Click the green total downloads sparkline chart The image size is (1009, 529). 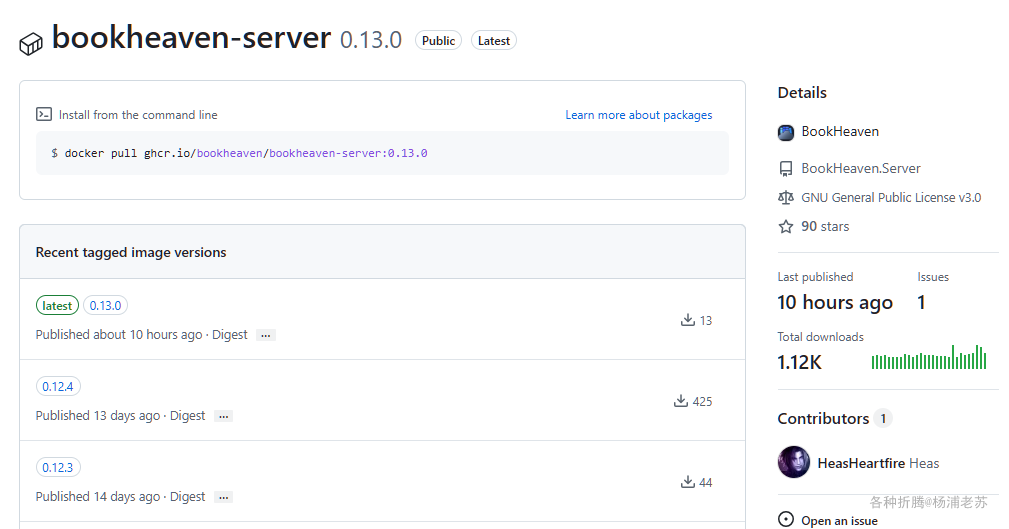929,357
